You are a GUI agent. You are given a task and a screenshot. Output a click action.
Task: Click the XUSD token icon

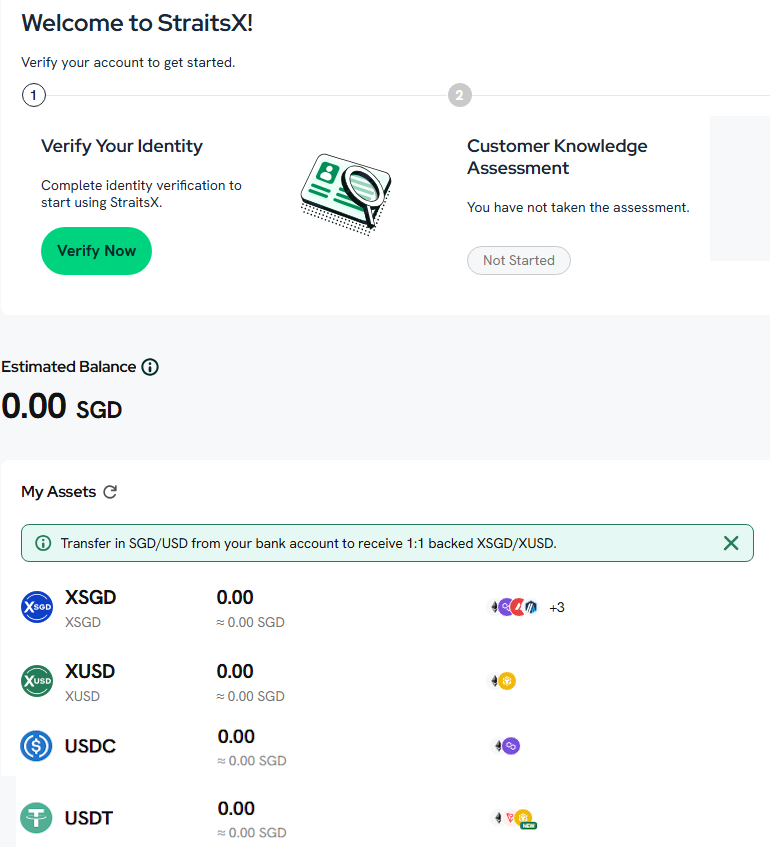coord(36,681)
